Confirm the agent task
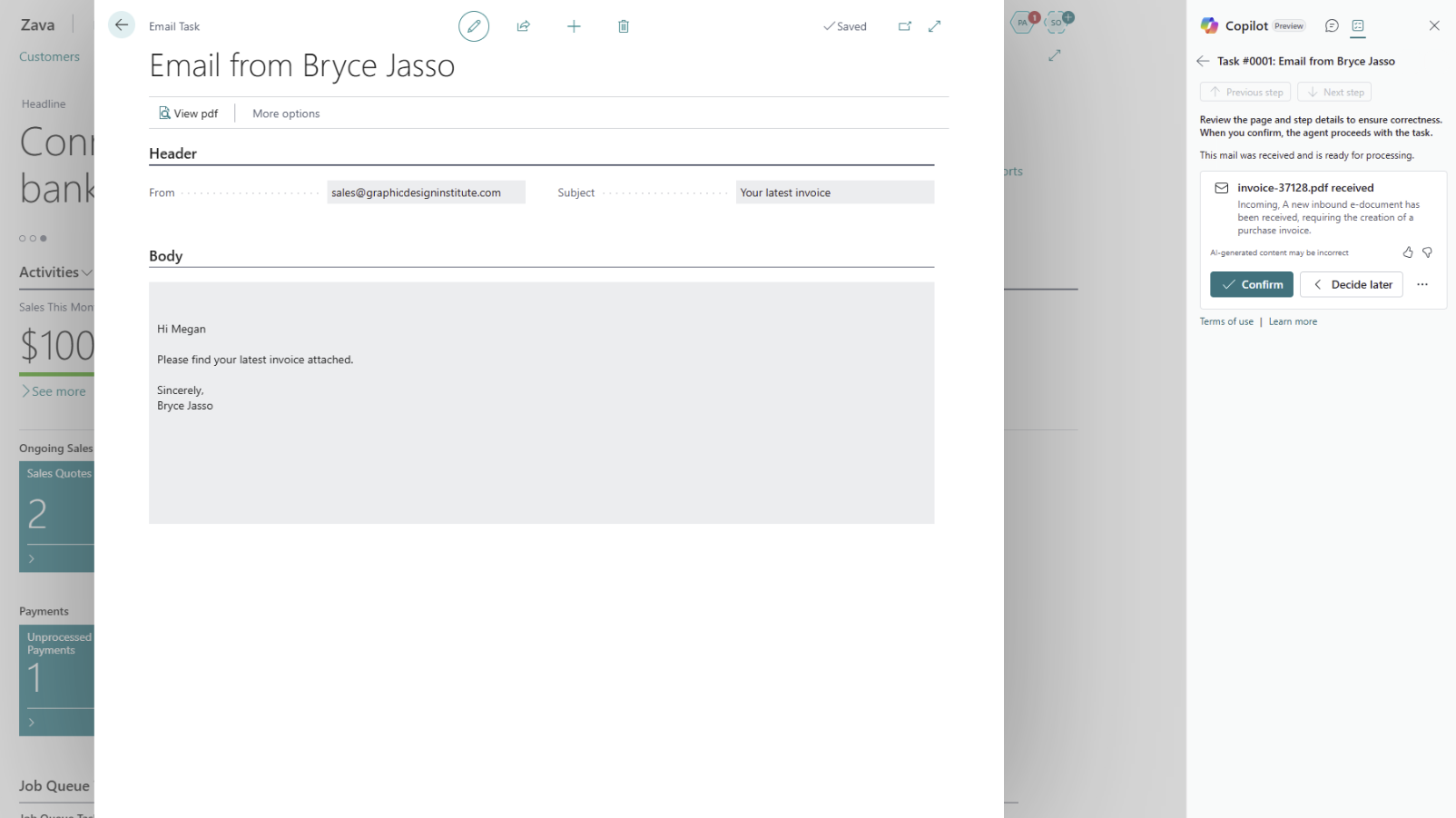Viewport: 1456px width, 818px height. coord(1252,284)
